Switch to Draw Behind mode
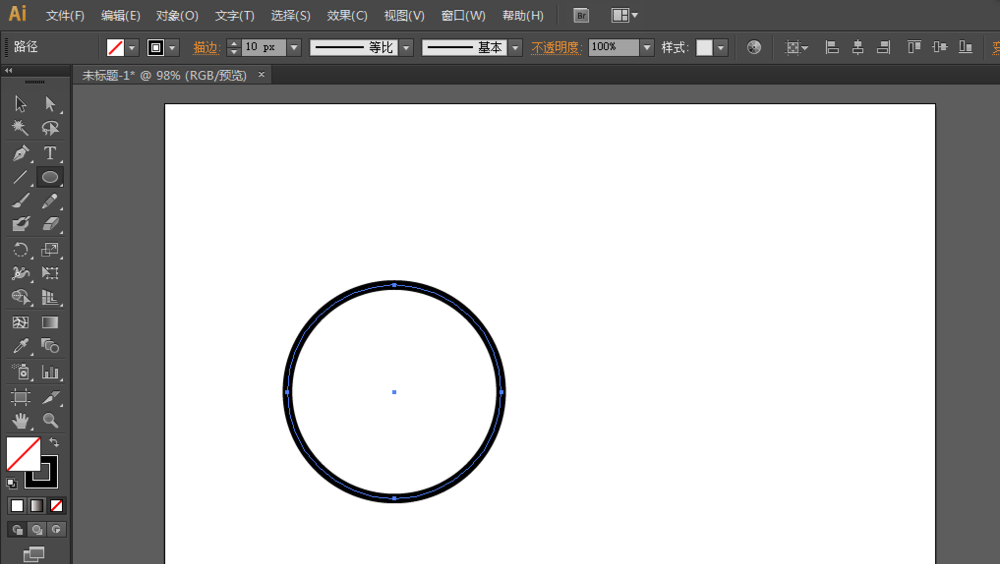This screenshot has height=564, width=1000. click(37, 529)
